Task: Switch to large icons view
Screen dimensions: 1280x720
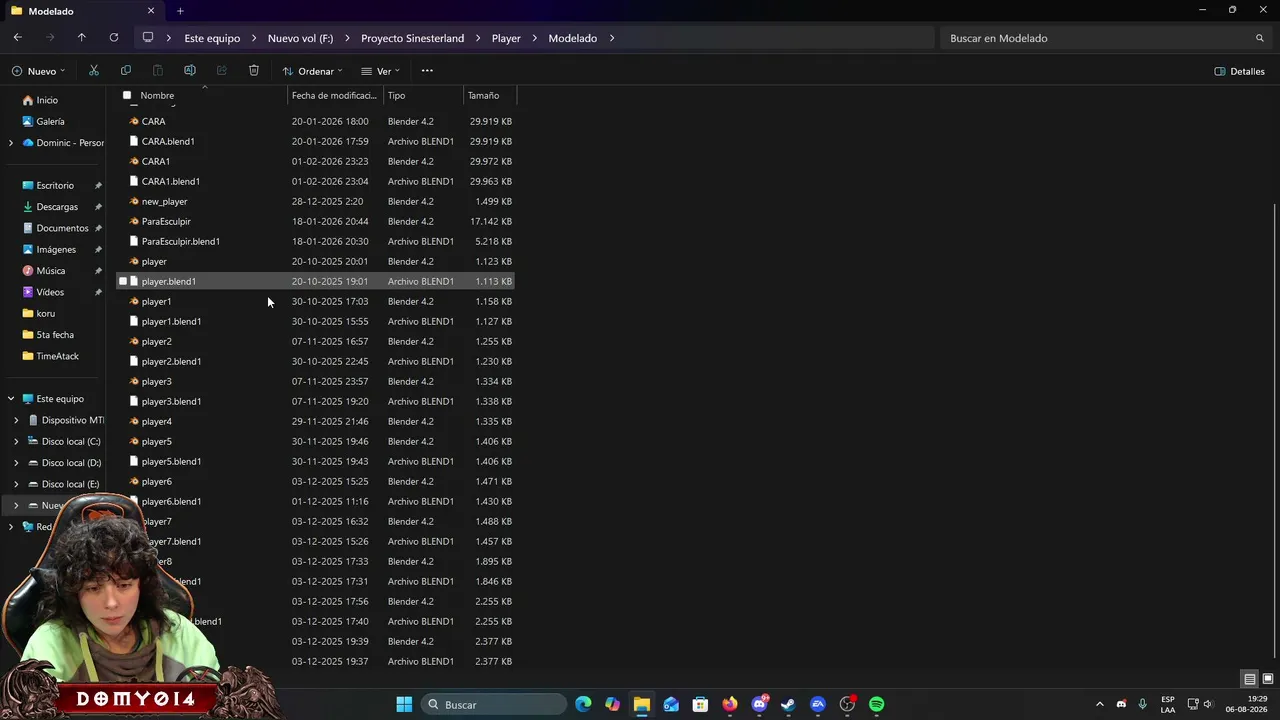Action: (1268, 679)
